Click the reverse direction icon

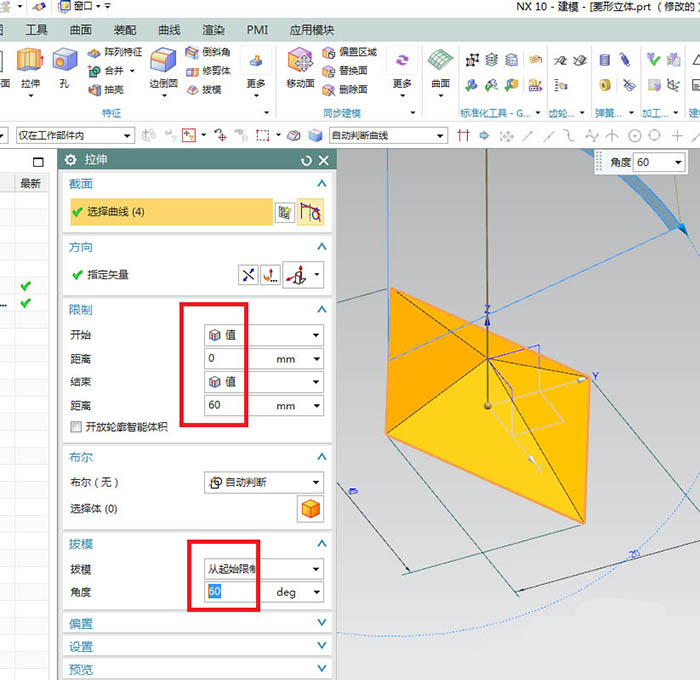(247, 274)
